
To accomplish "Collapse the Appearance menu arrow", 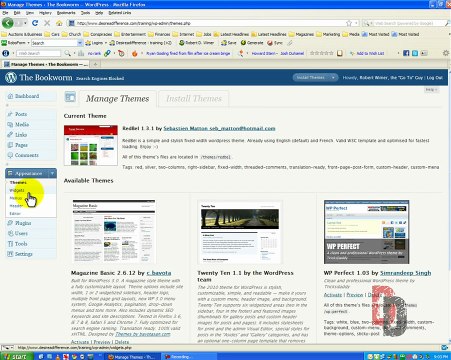I will click(x=52, y=173).
